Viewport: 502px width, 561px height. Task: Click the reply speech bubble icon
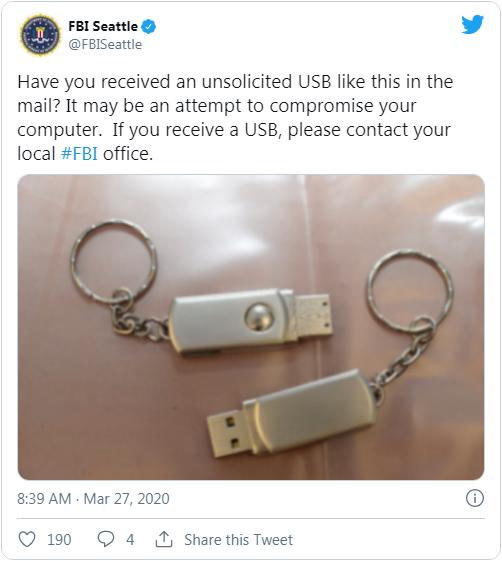coord(106,539)
